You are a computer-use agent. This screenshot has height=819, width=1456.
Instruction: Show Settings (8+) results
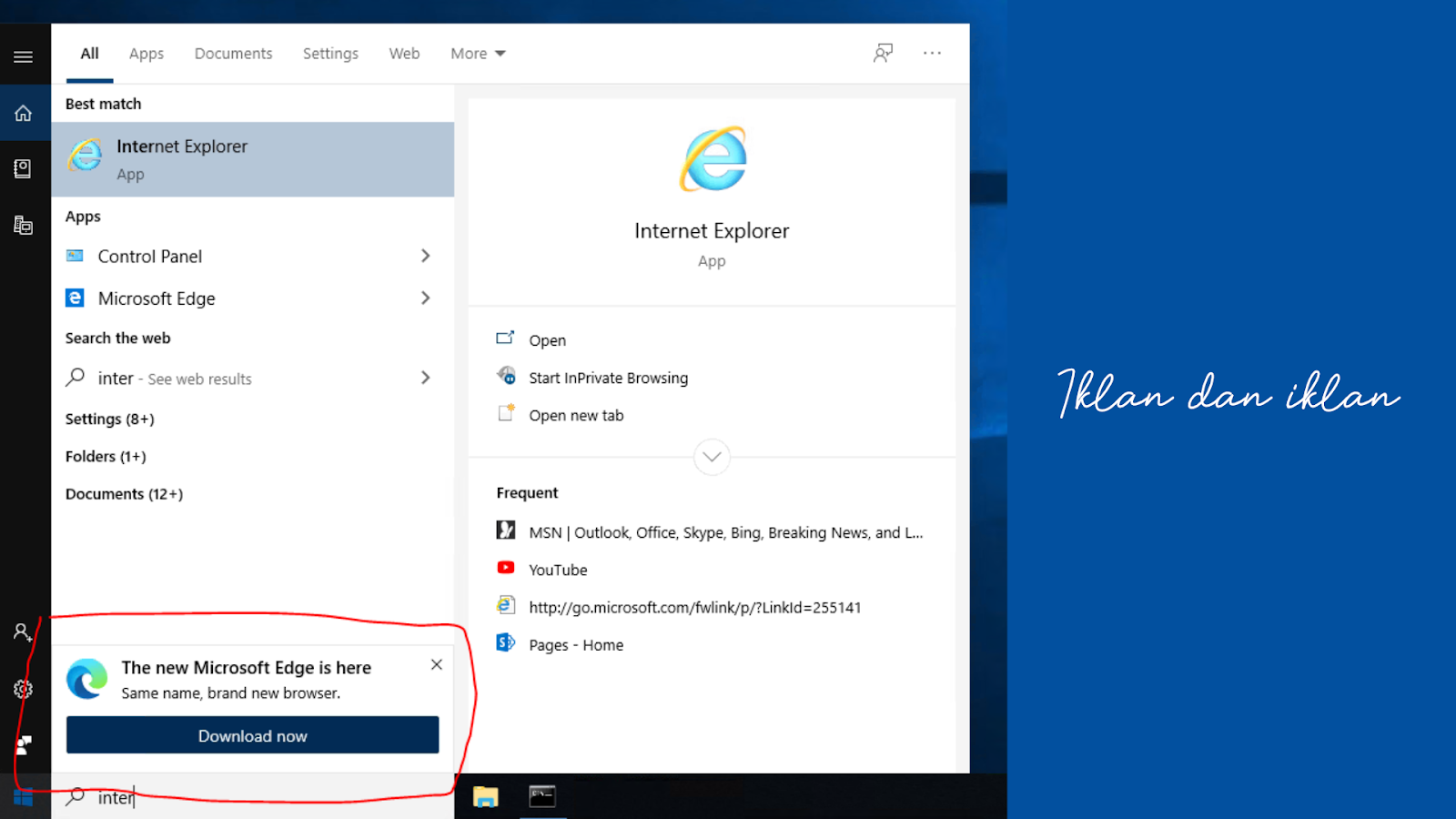[110, 419]
